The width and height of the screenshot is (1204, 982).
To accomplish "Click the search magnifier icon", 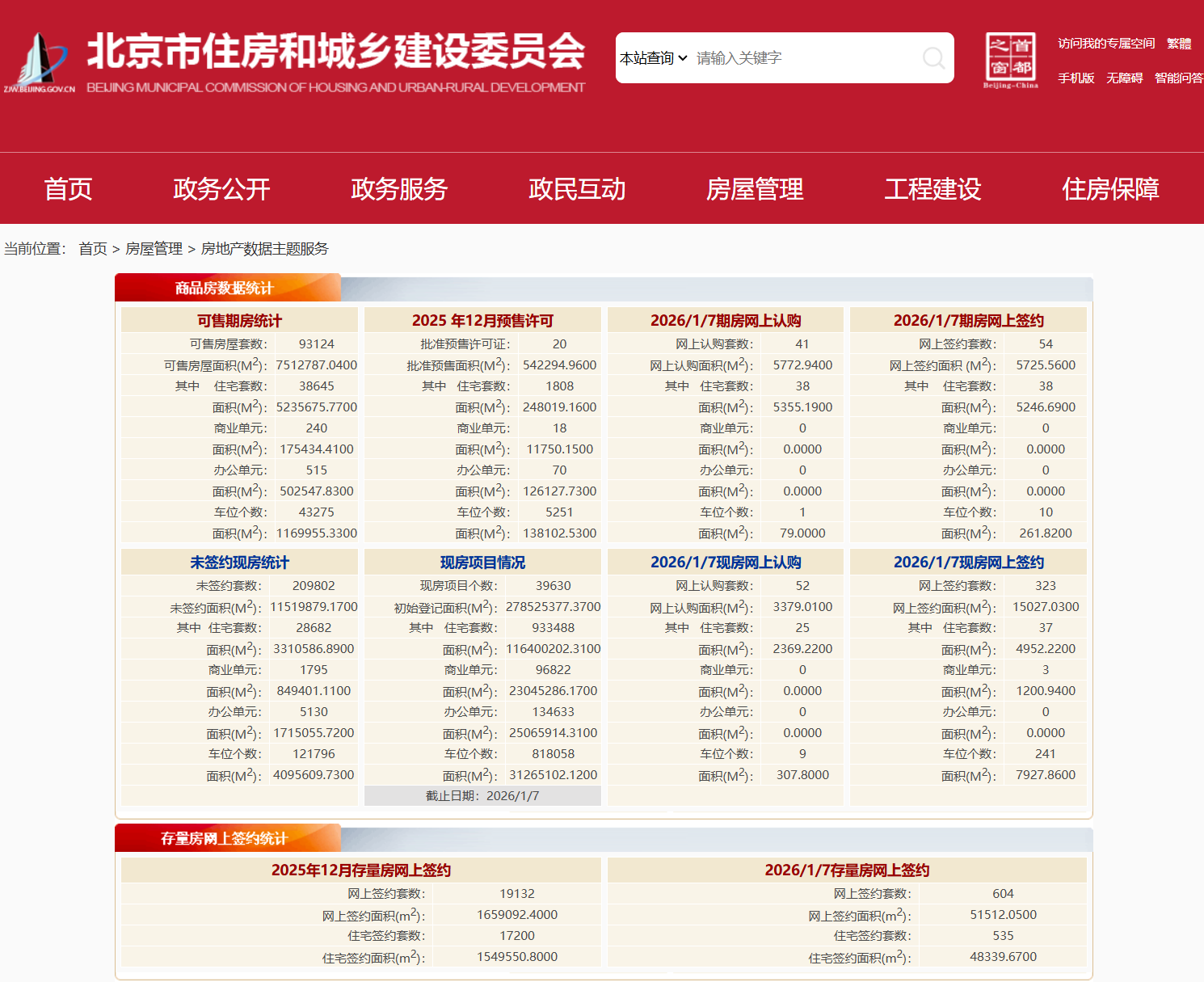I will 933,58.
